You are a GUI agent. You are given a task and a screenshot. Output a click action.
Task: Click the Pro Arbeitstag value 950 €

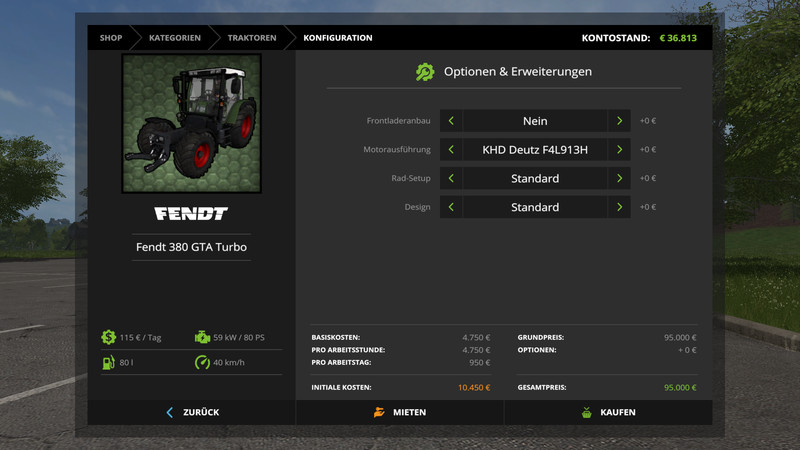click(x=480, y=362)
